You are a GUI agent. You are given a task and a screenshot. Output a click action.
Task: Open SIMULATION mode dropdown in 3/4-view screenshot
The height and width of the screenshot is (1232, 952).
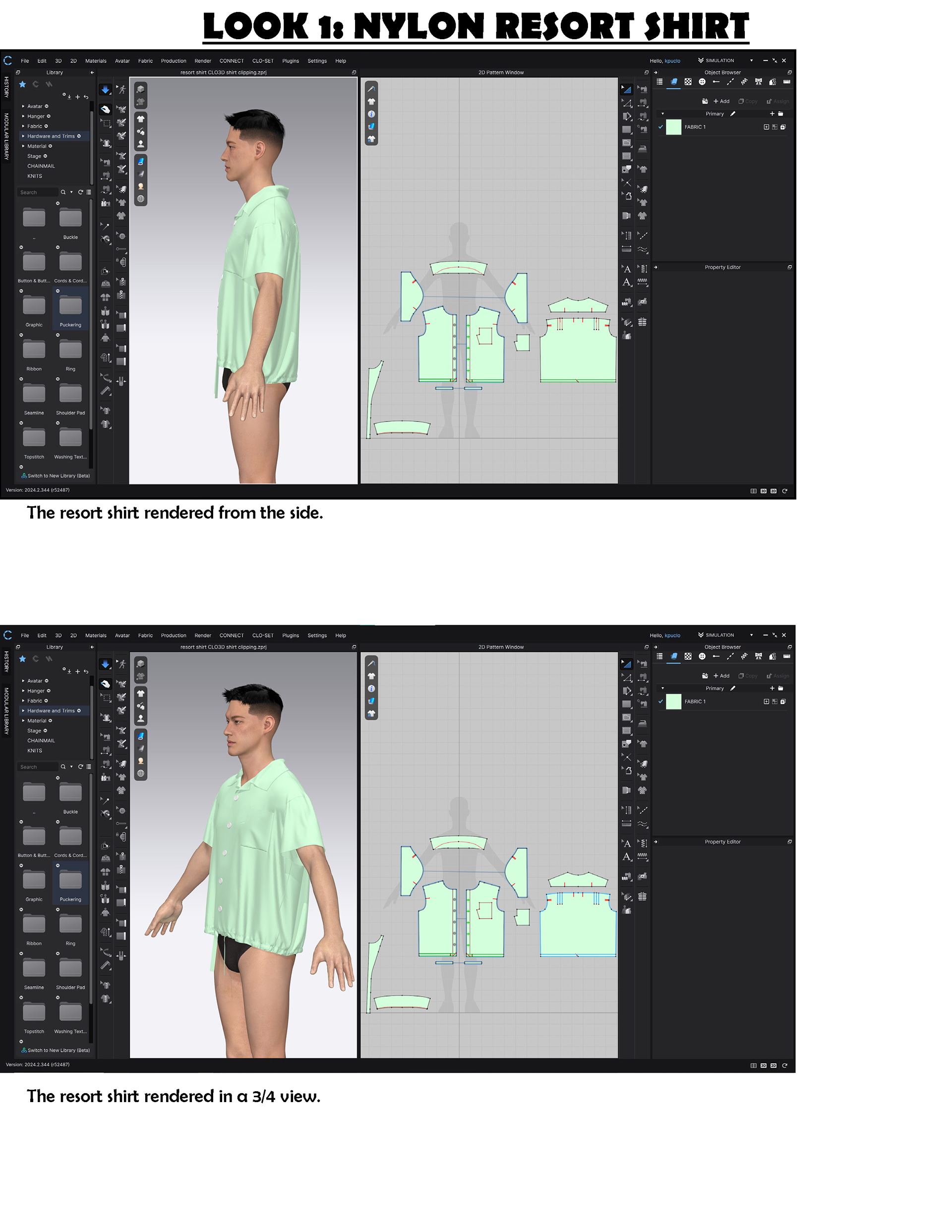[x=751, y=635]
